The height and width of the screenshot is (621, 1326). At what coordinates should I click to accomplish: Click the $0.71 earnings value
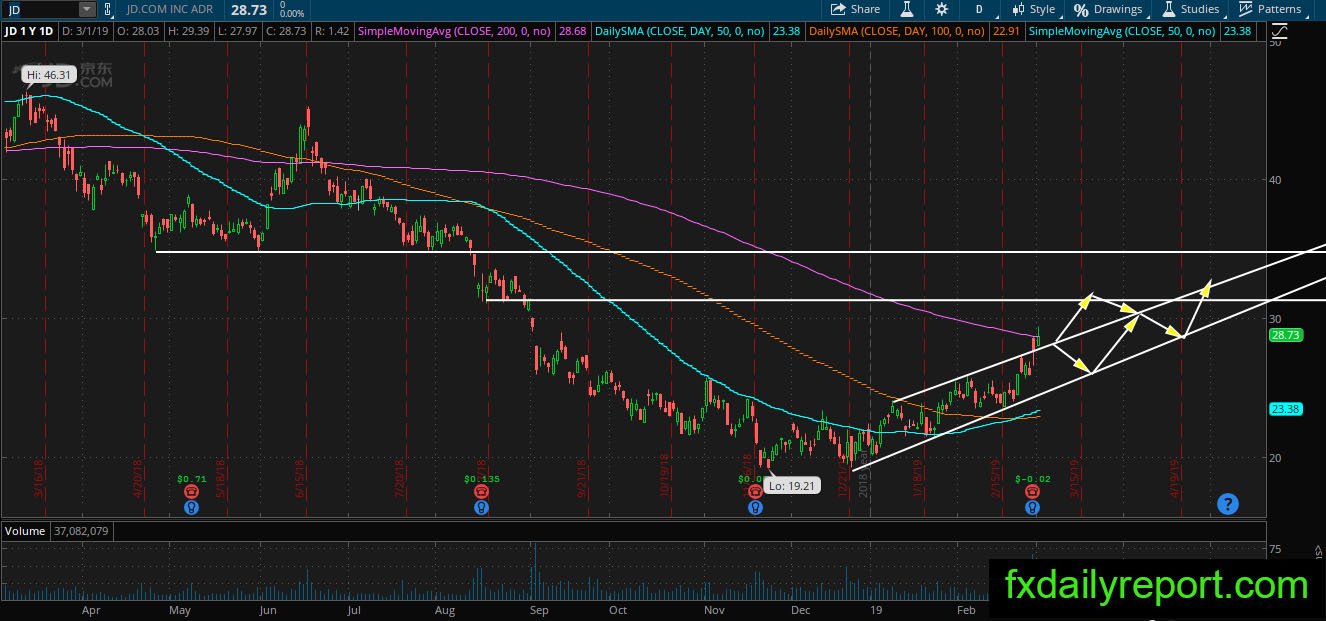[190, 480]
